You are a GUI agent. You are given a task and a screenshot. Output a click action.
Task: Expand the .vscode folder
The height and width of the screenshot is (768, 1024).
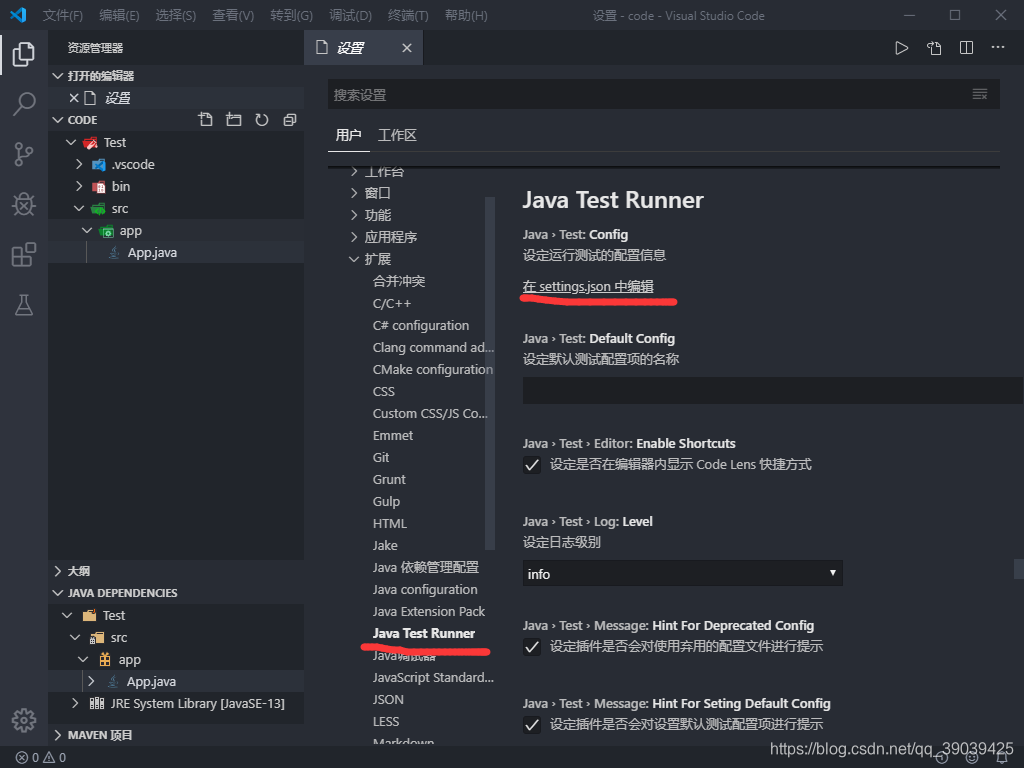click(x=79, y=165)
